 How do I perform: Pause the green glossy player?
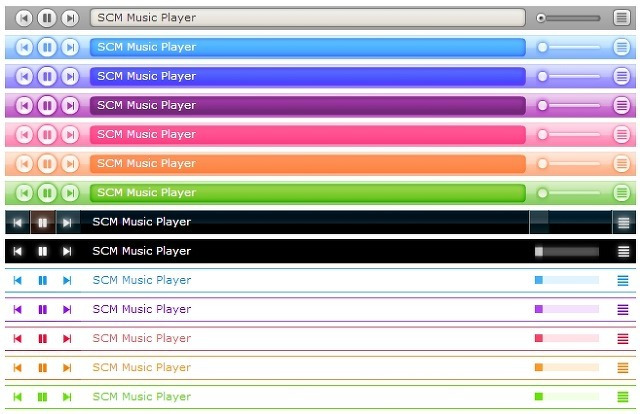click(47, 193)
